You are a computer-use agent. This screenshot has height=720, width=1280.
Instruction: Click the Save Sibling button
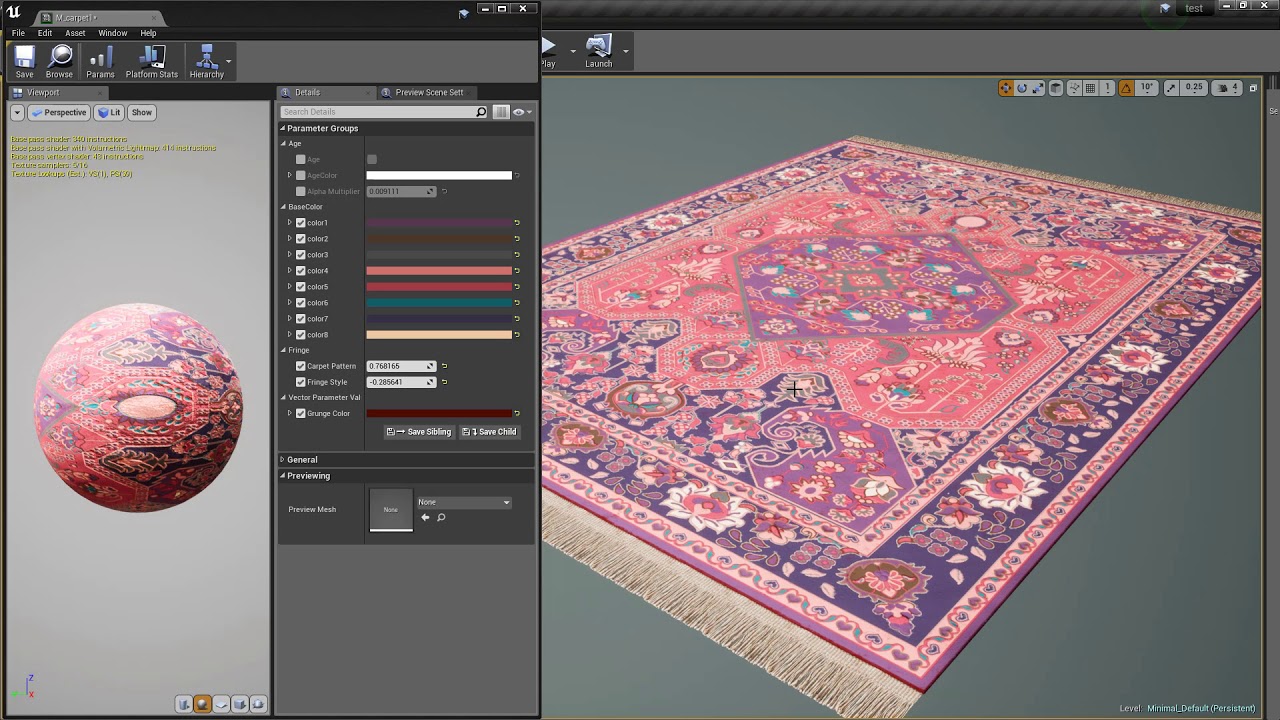point(419,432)
